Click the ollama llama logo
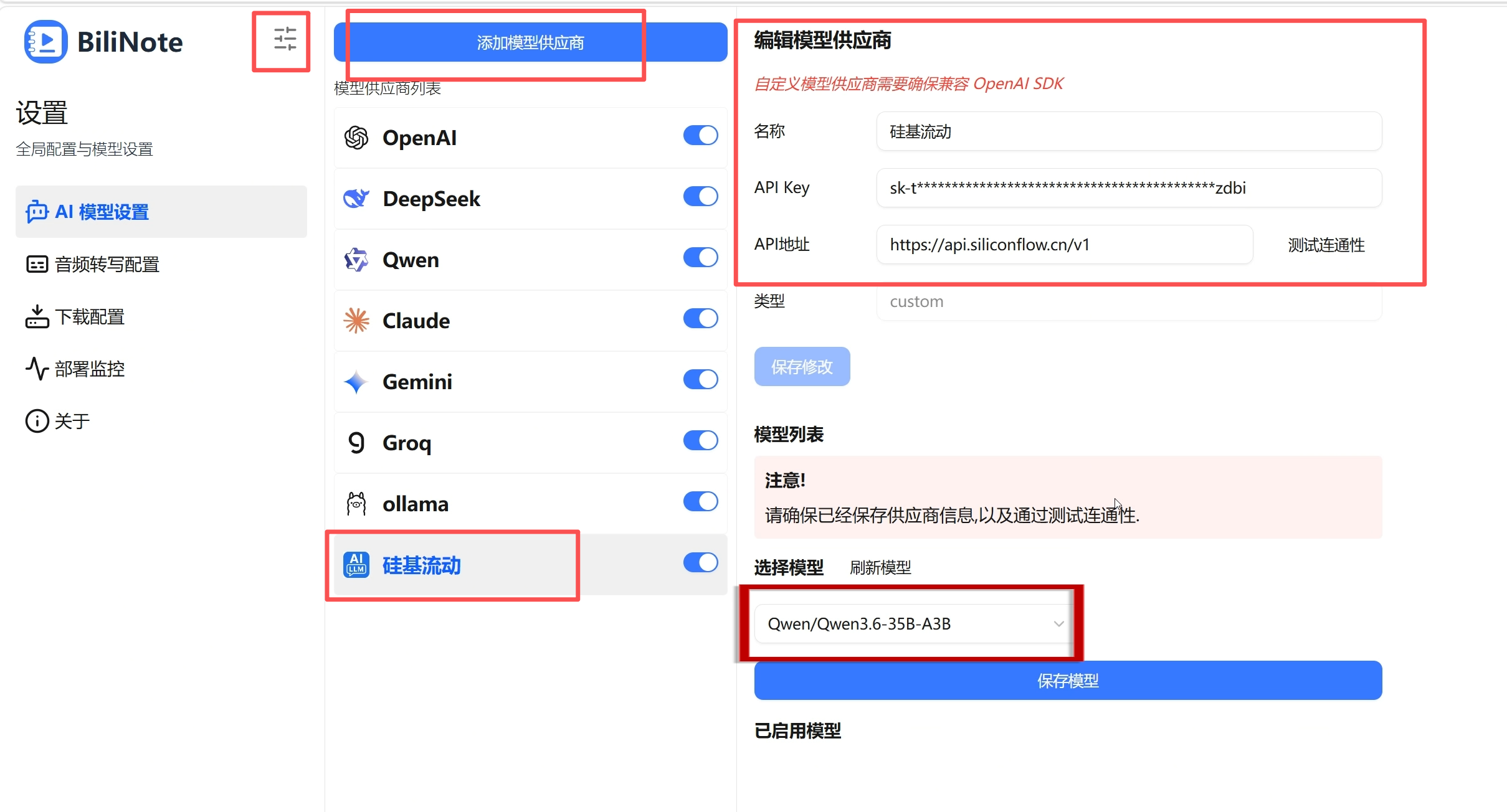Screen dimensions: 1507x812 pyautogui.click(x=356, y=504)
